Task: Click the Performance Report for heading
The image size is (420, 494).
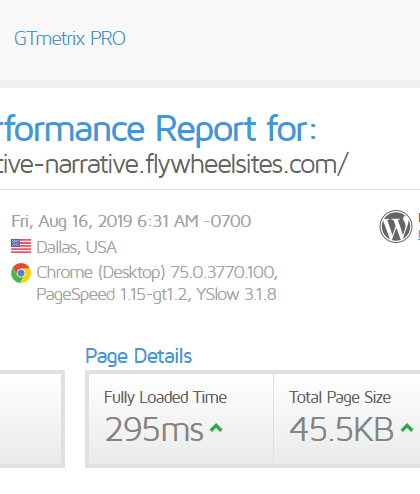Action: point(158,129)
